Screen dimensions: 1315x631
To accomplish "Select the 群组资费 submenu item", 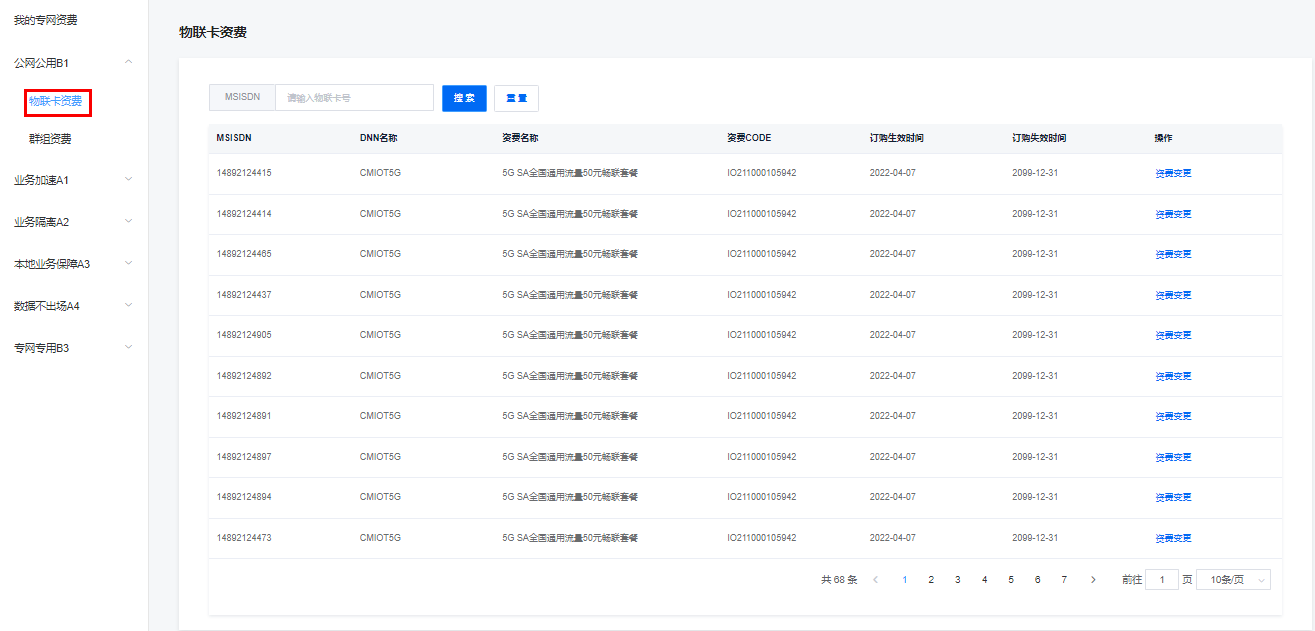I will coord(50,139).
